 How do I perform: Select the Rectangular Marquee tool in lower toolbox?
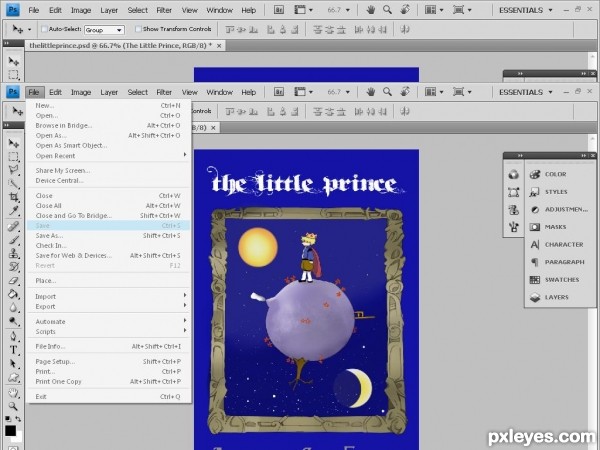click(13, 157)
